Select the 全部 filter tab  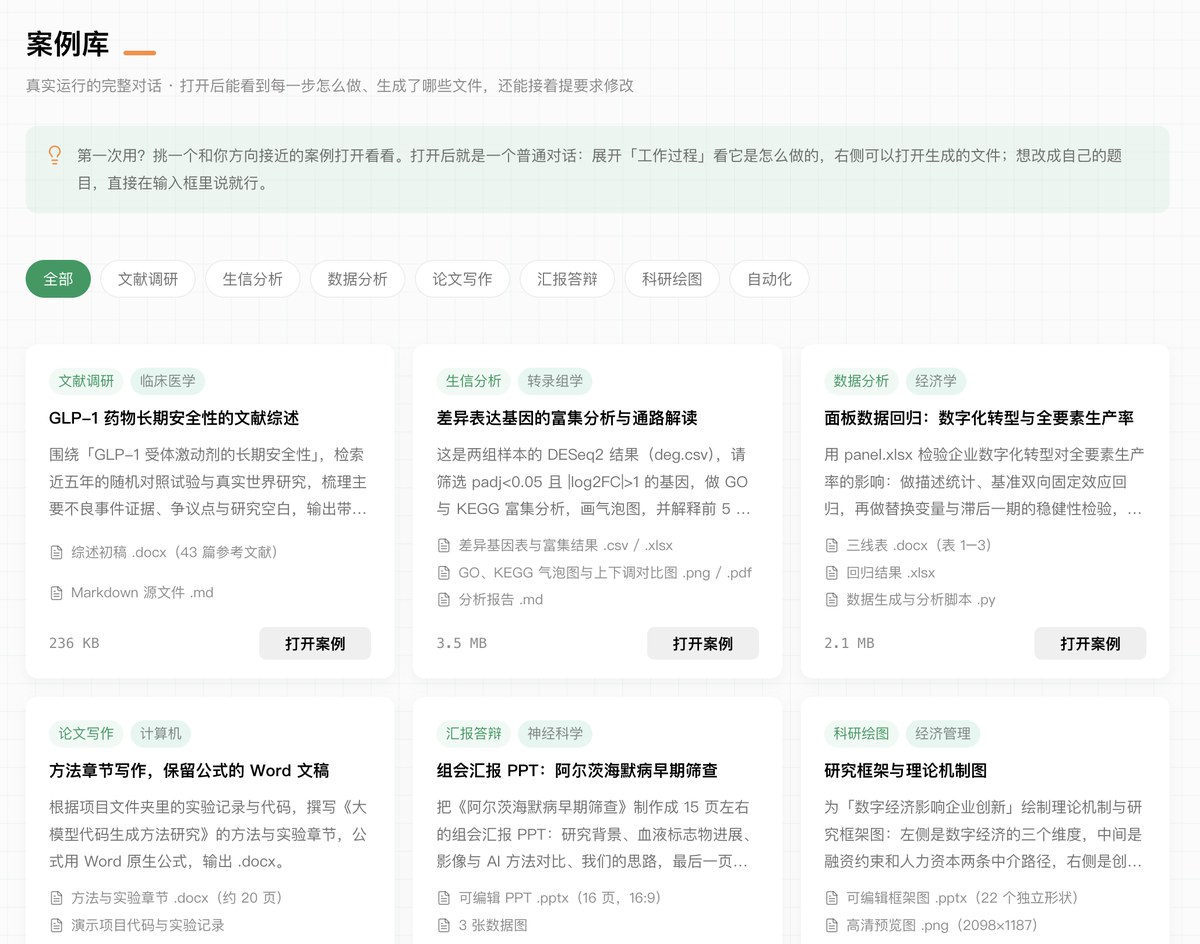click(58, 279)
